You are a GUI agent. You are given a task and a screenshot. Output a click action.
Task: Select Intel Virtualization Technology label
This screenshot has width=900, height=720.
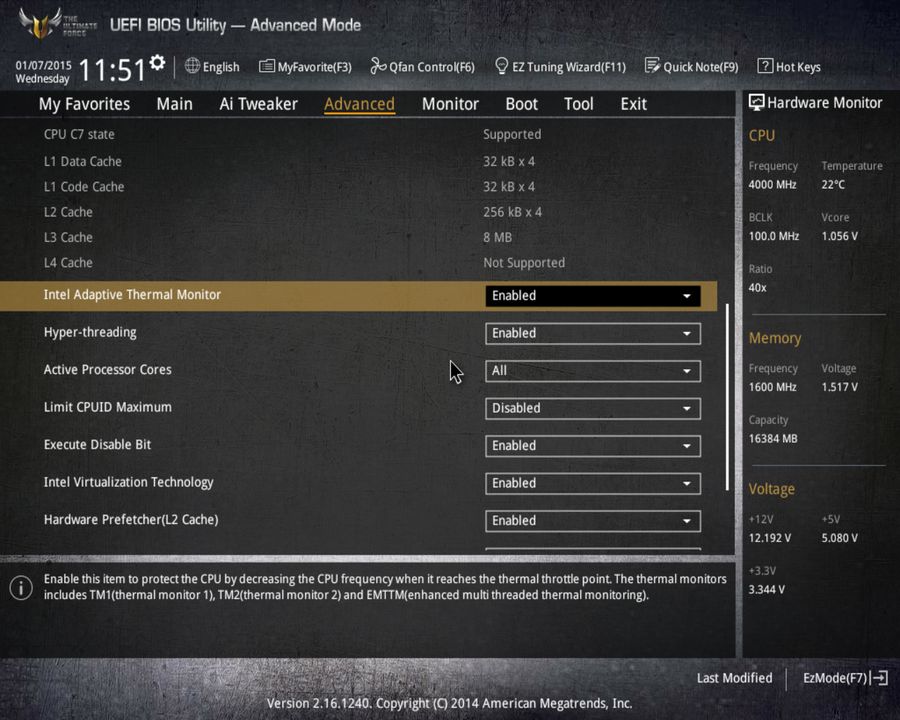tap(129, 482)
